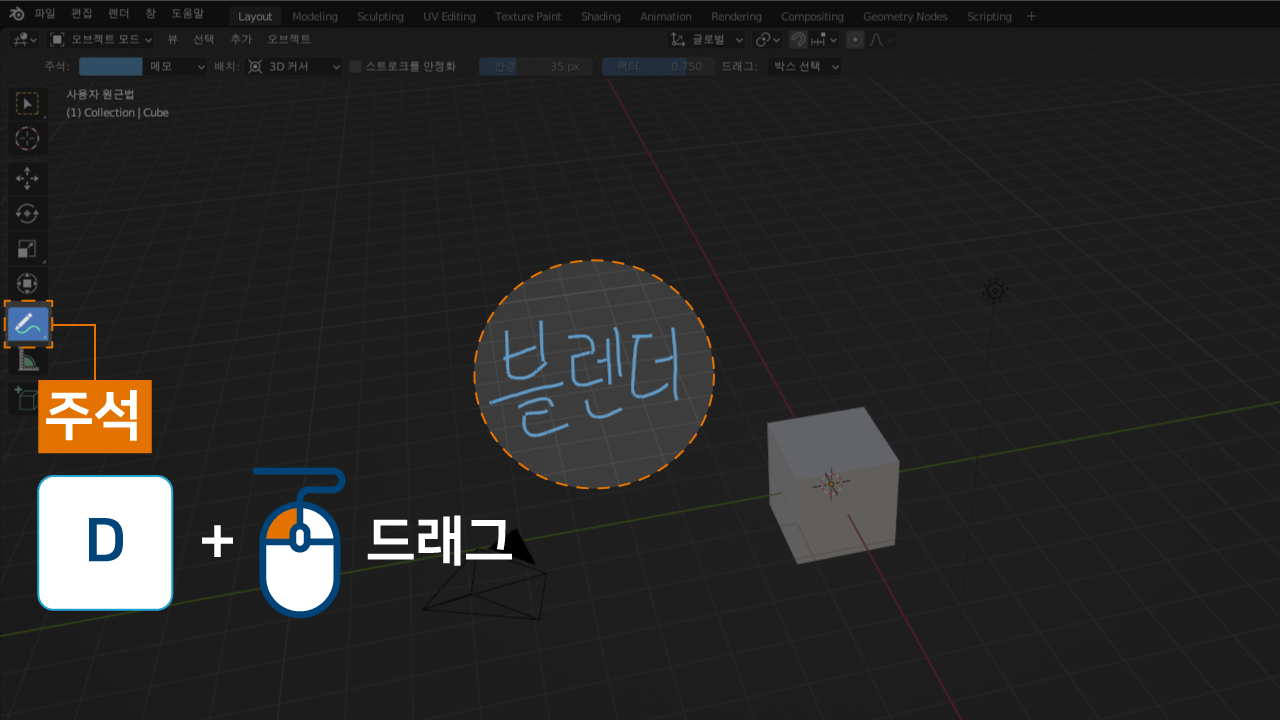1280x720 pixels.
Task: Select the 3D Cursor tool
Action: [x=28, y=139]
